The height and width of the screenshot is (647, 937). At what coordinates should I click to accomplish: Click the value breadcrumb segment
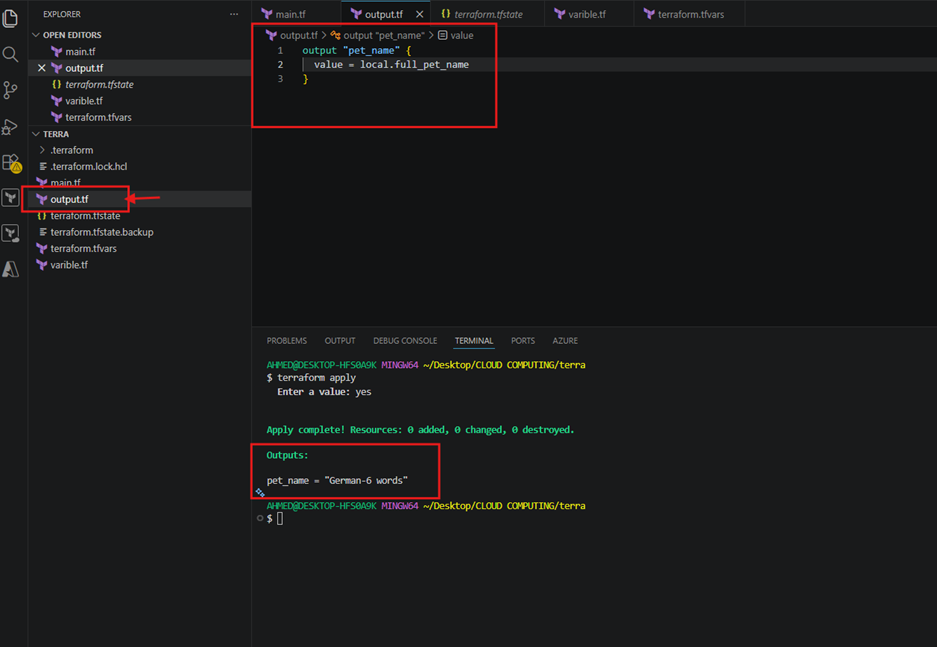[456, 36]
